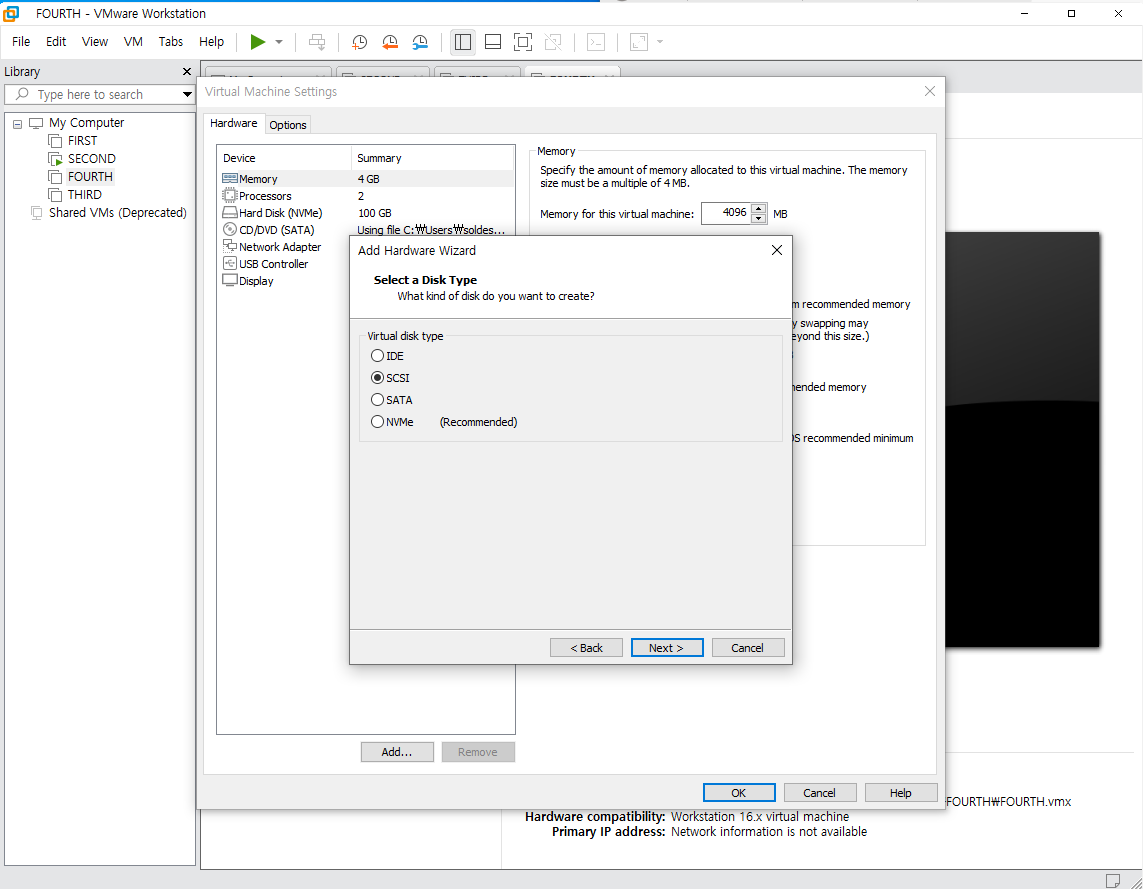Click the memory size 4096 input field

pos(726,214)
